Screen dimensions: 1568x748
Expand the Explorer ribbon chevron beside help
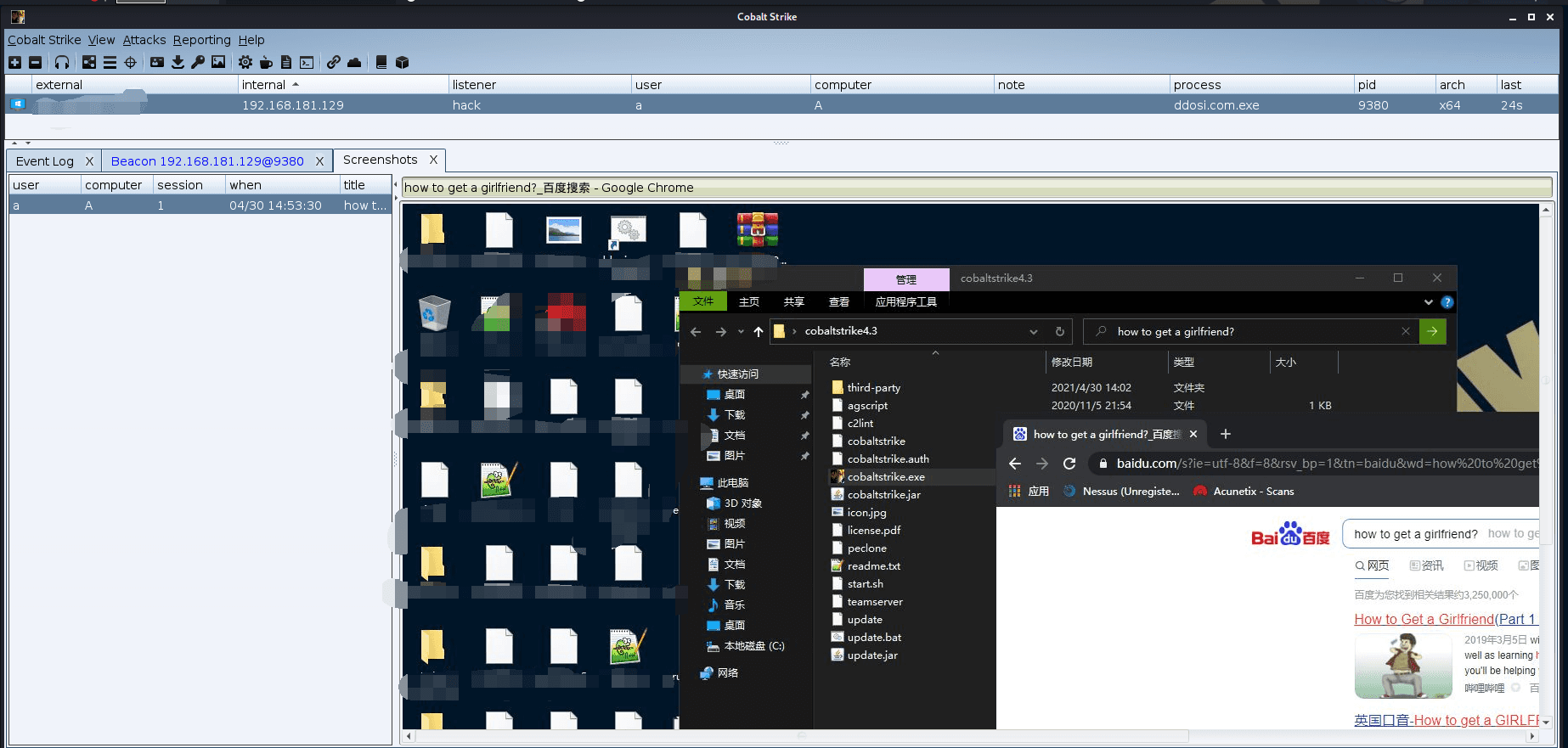point(1428,302)
